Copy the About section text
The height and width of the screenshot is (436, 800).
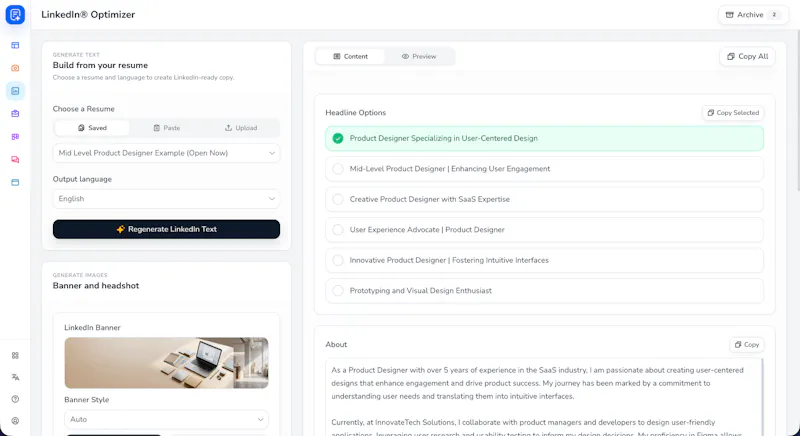746,345
